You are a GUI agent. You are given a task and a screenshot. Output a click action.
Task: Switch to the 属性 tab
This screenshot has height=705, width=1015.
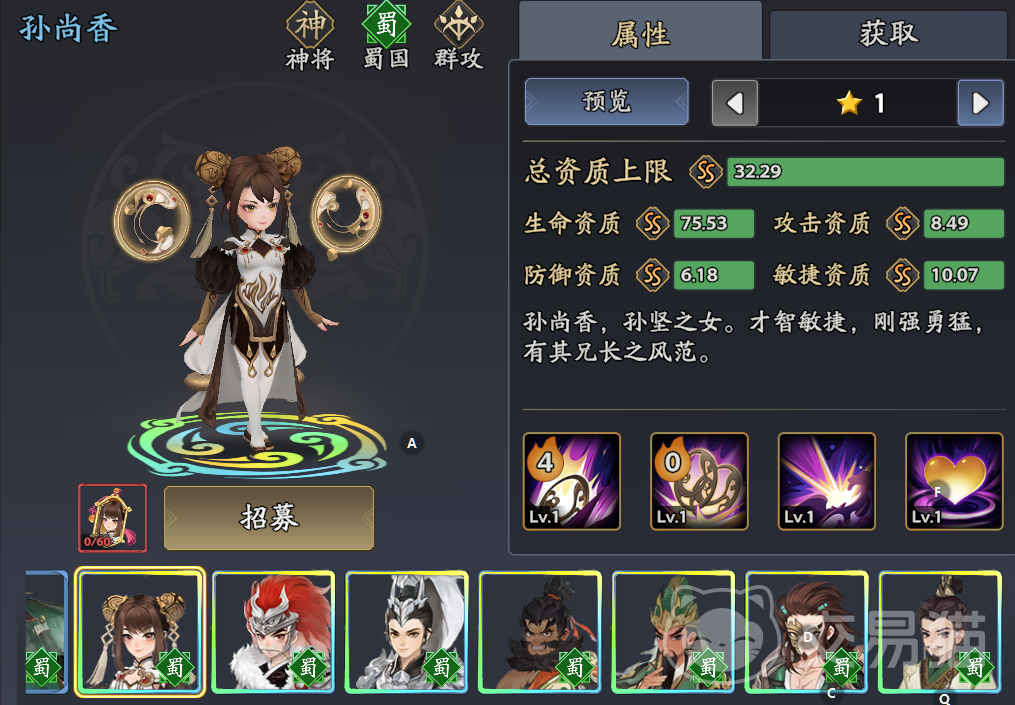(640, 32)
